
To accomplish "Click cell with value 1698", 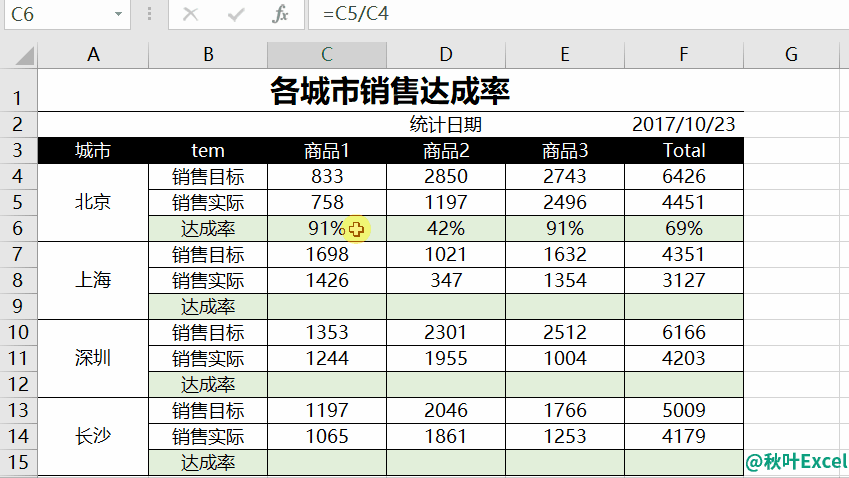I will (327, 254).
